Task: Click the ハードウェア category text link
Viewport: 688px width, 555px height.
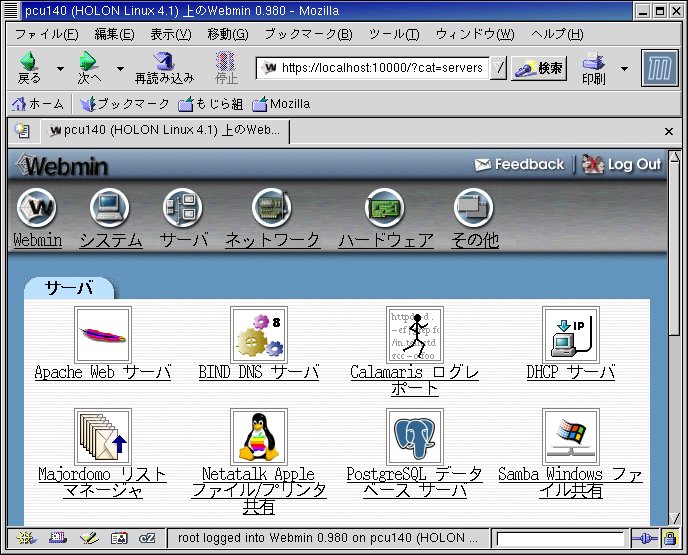Action: [386, 240]
